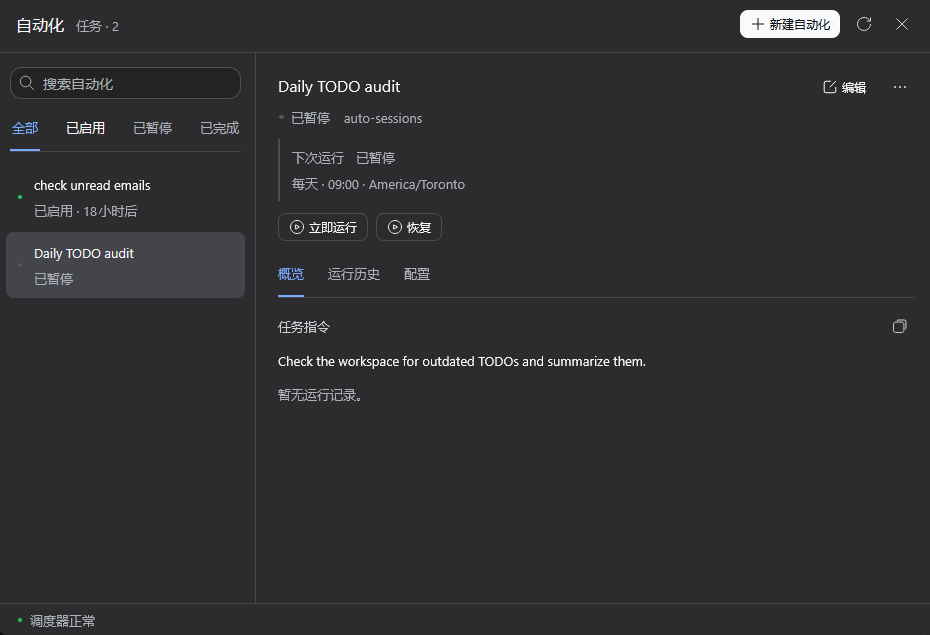The height and width of the screenshot is (635, 930).
Task: Focus the search automations field
Action: (x=125, y=83)
